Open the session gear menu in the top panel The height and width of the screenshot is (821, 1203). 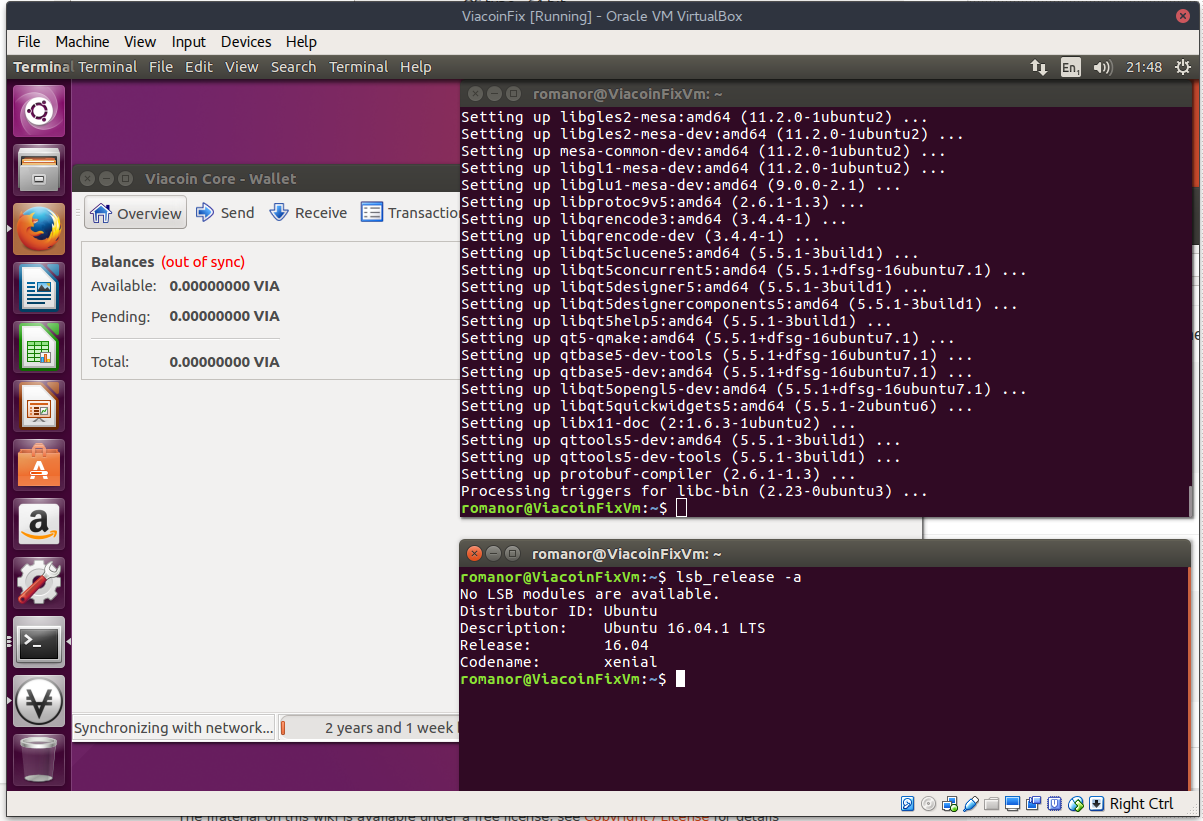(x=1183, y=67)
